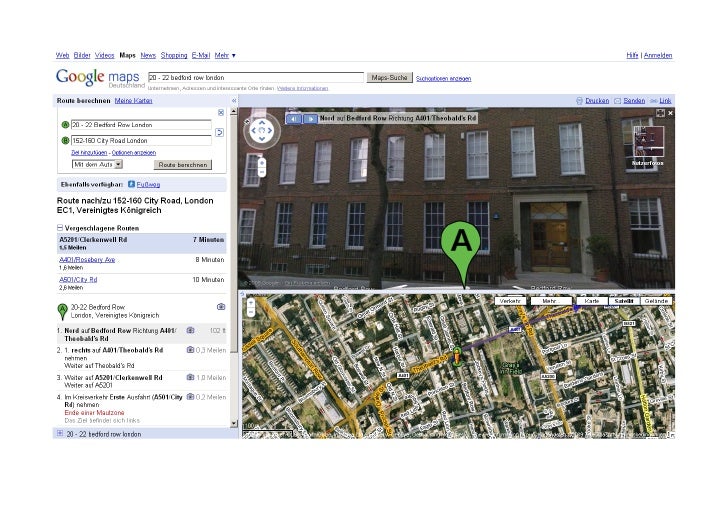Go to previous street view step
This screenshot has height=514, width=728.
pyautogui.click(x=294, y=119)
